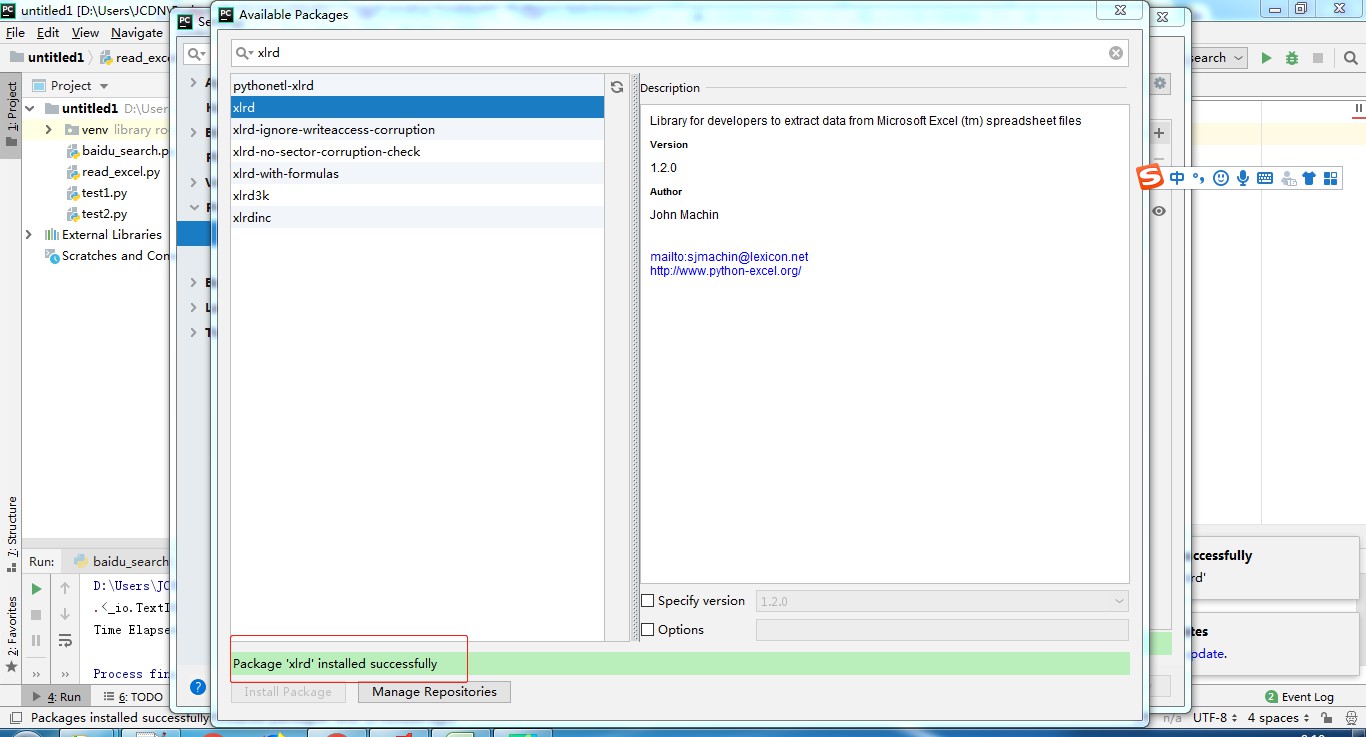Open the View menu

point(85,33)
